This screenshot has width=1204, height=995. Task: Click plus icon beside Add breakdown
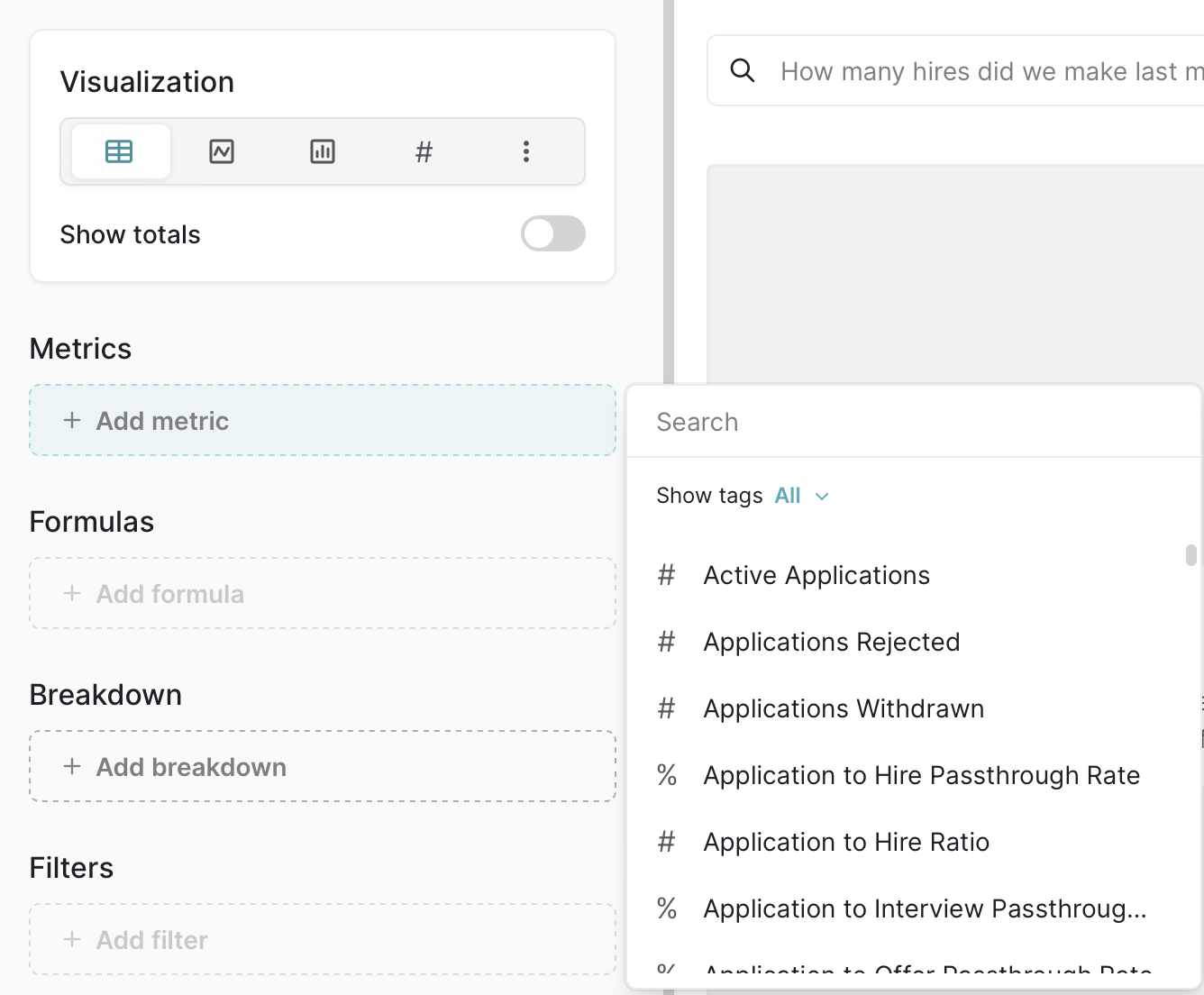pyautogui.click(x=72, y=766)
